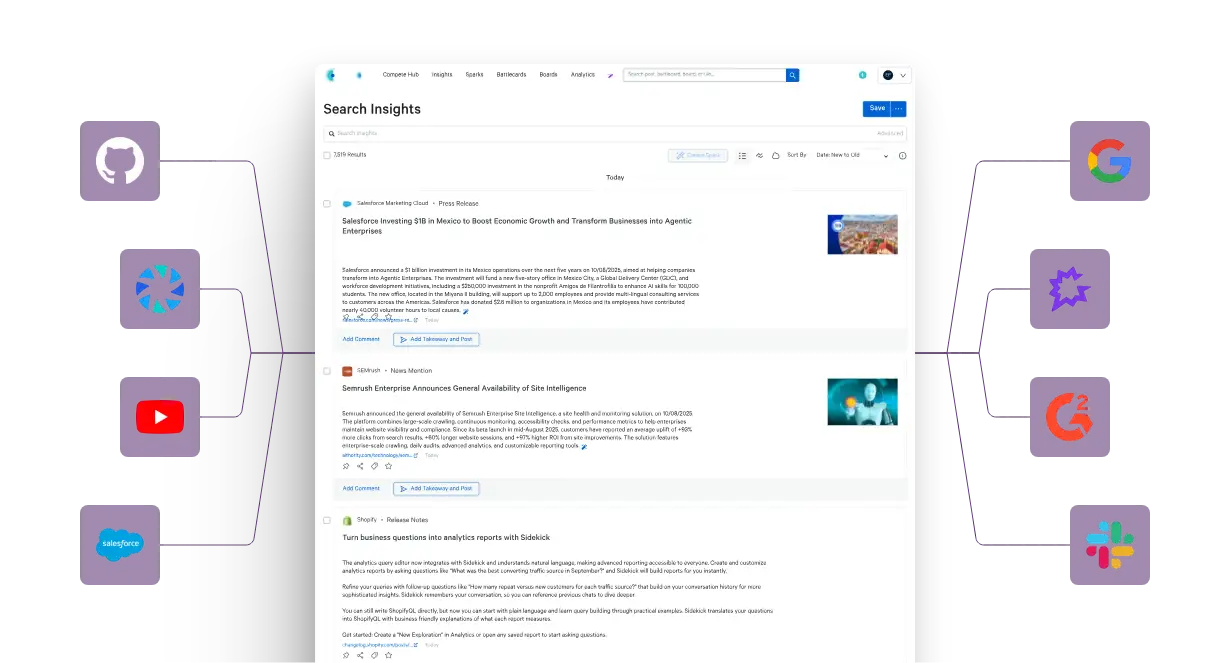Click the Mexico city thumbnail image
Screen dimensions: 1230x663
pyautogui.click(x=862, y=234)
